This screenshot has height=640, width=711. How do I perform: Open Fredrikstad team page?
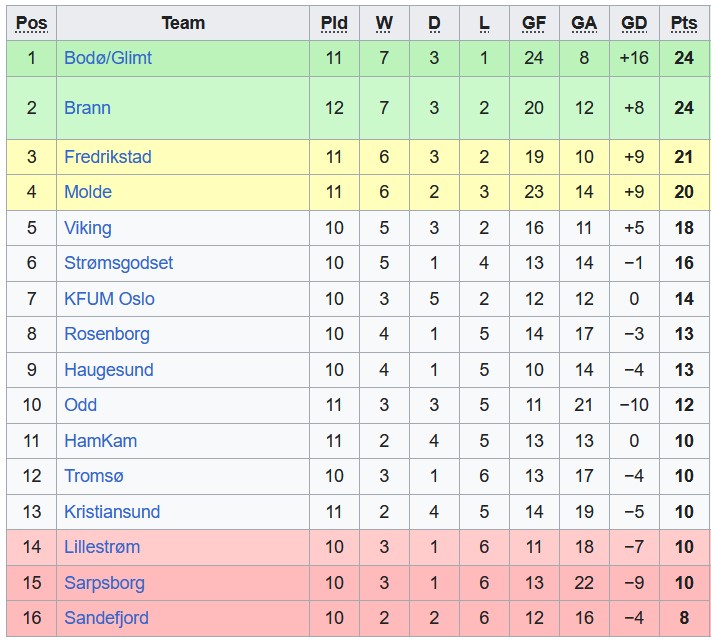[x=108, y=157]
